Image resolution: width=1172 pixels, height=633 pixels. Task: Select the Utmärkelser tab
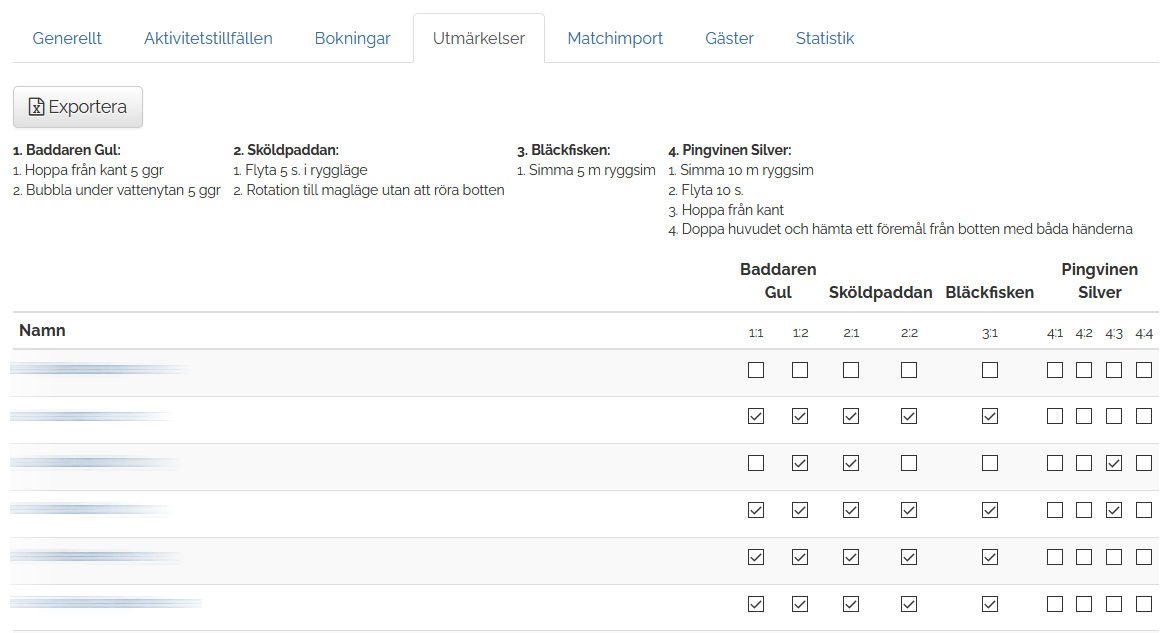coord(478,38)
